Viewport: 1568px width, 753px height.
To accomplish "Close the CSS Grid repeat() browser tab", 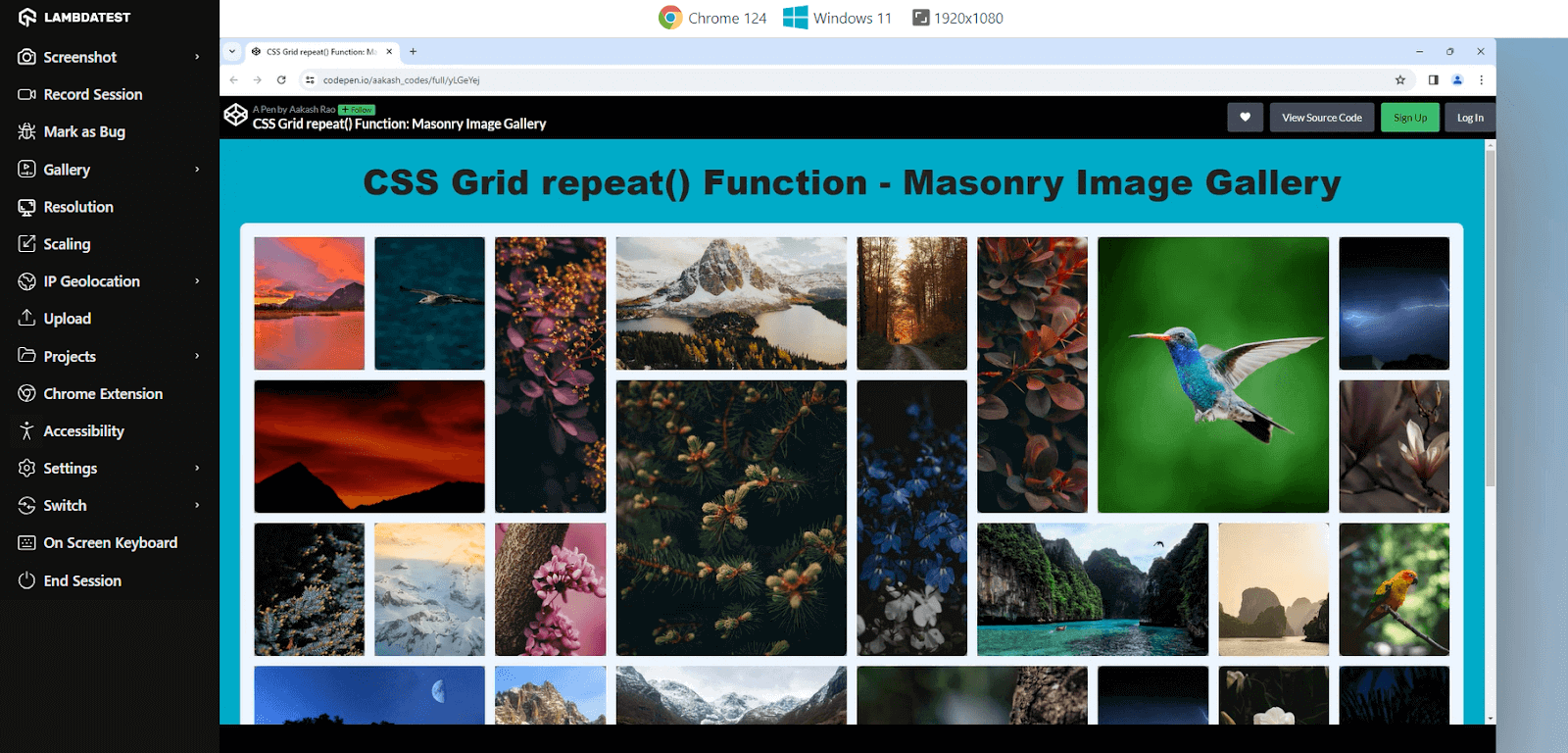I will pyautogui.click(x=389, y=52).
